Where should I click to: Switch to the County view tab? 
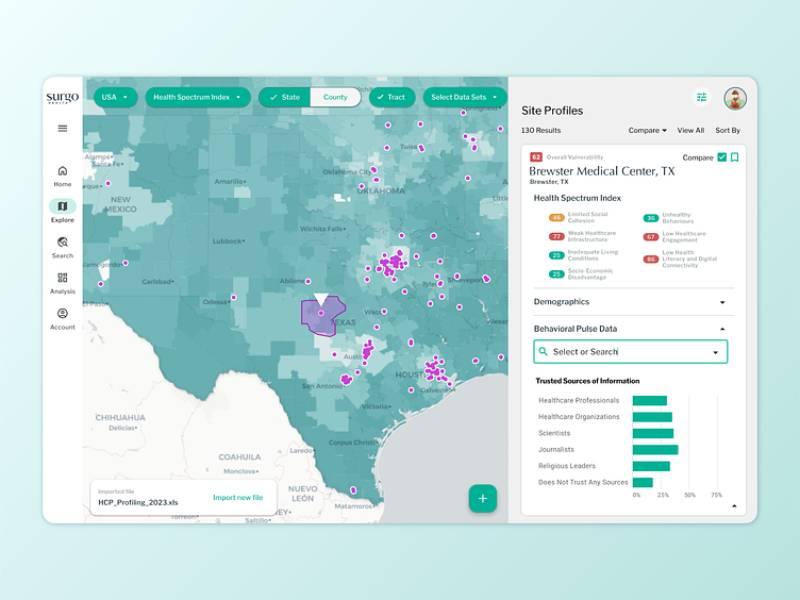coord(335,97)
